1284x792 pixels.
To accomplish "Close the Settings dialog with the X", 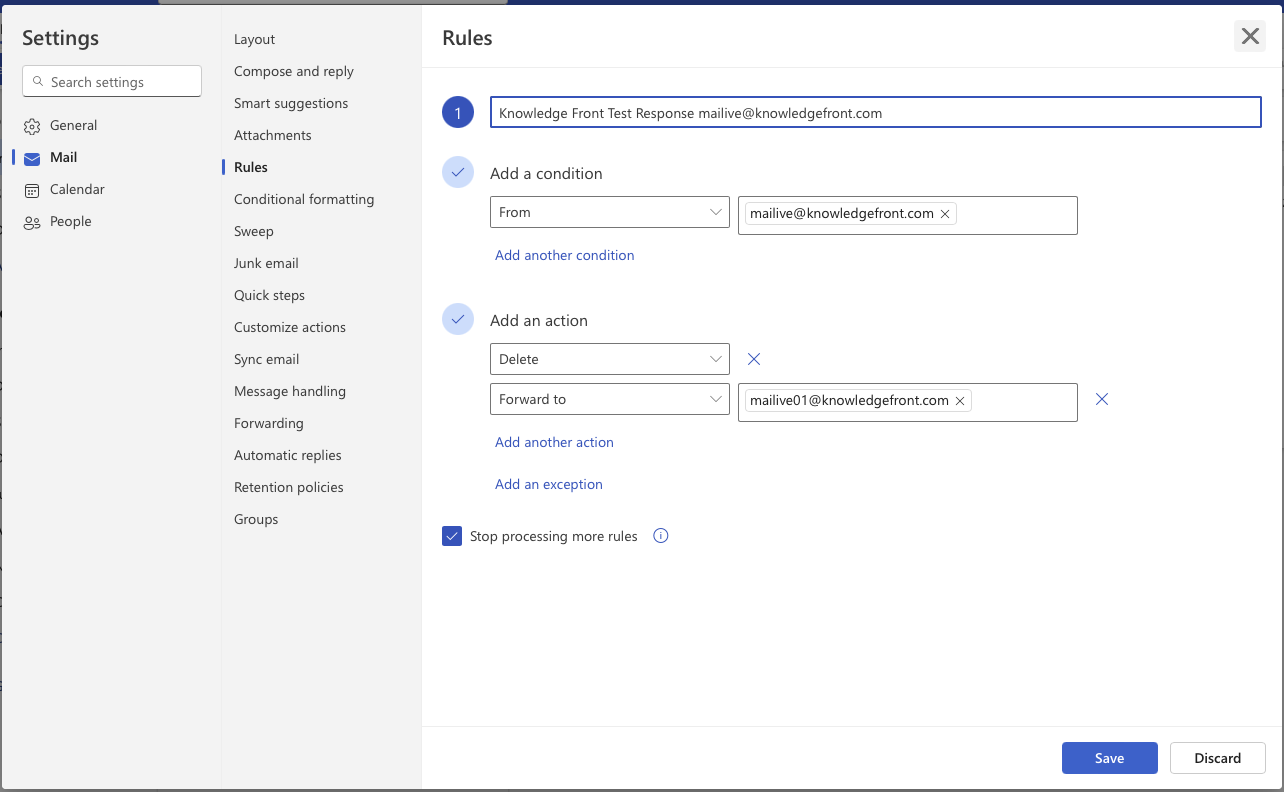I will pos(1250,37).
